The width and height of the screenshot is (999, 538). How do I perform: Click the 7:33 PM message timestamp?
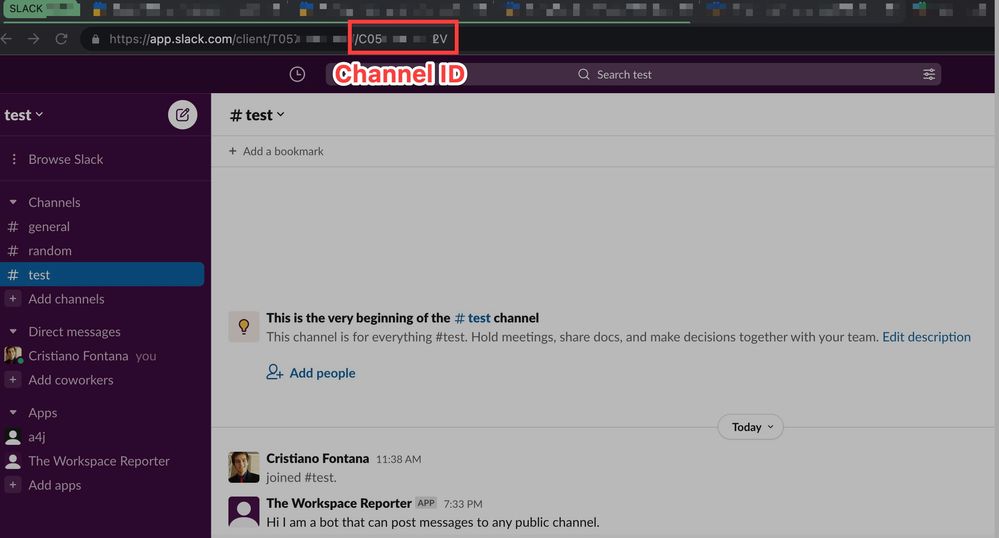click(x=463, y=504)
